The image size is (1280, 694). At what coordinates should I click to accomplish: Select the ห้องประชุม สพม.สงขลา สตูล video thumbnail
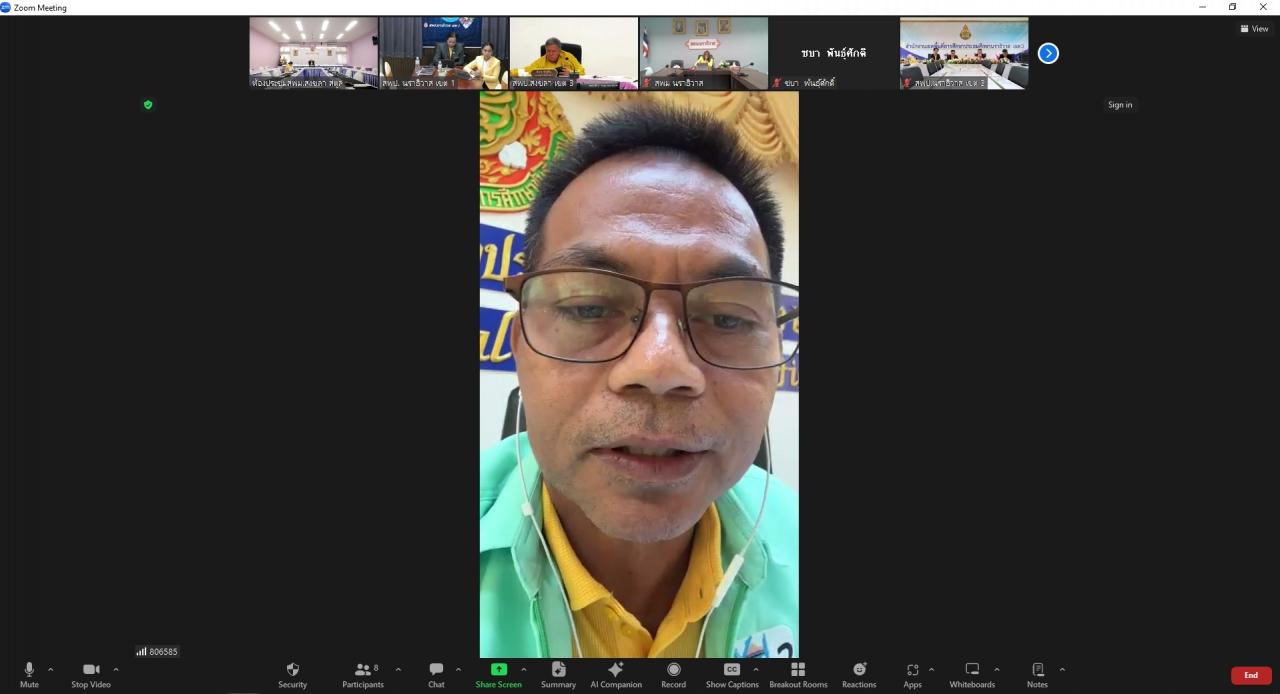coord(314,53)
